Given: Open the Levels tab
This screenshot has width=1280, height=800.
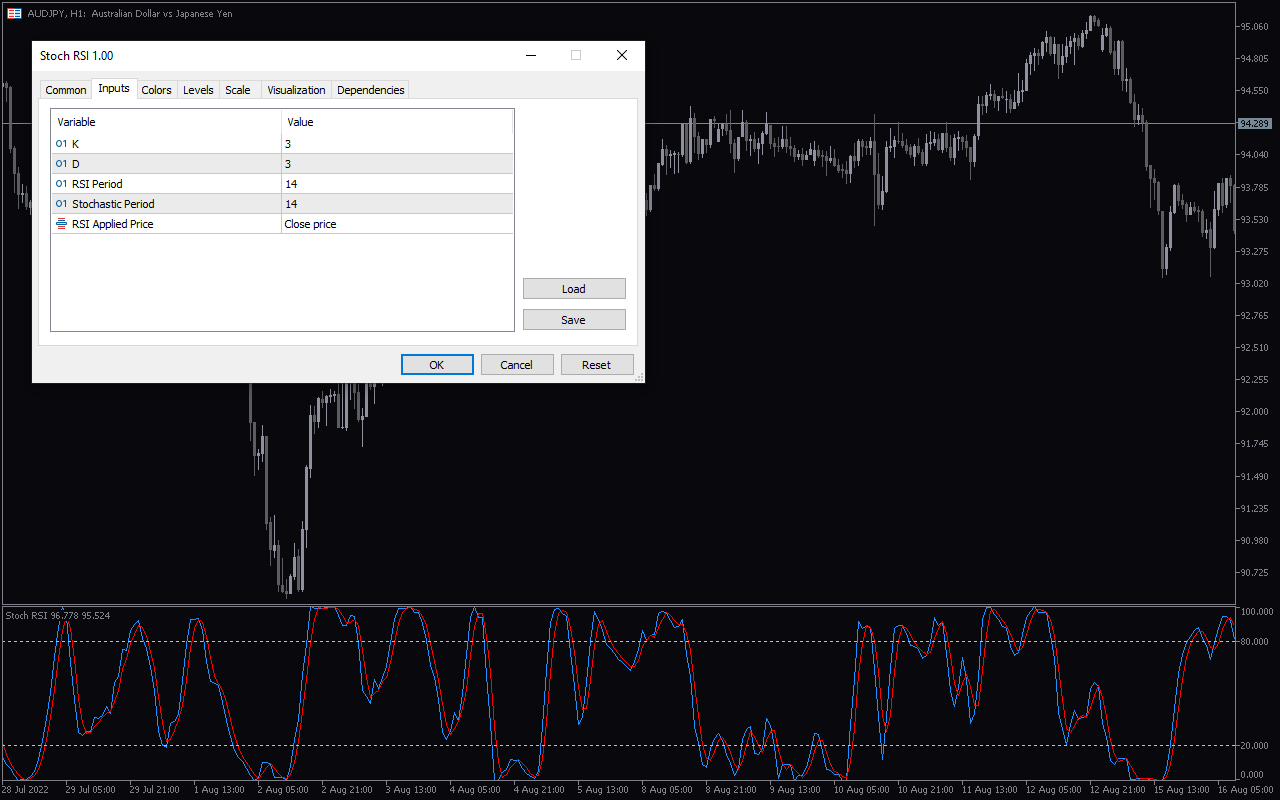Looking at the screenshot, I should [198, 90].
